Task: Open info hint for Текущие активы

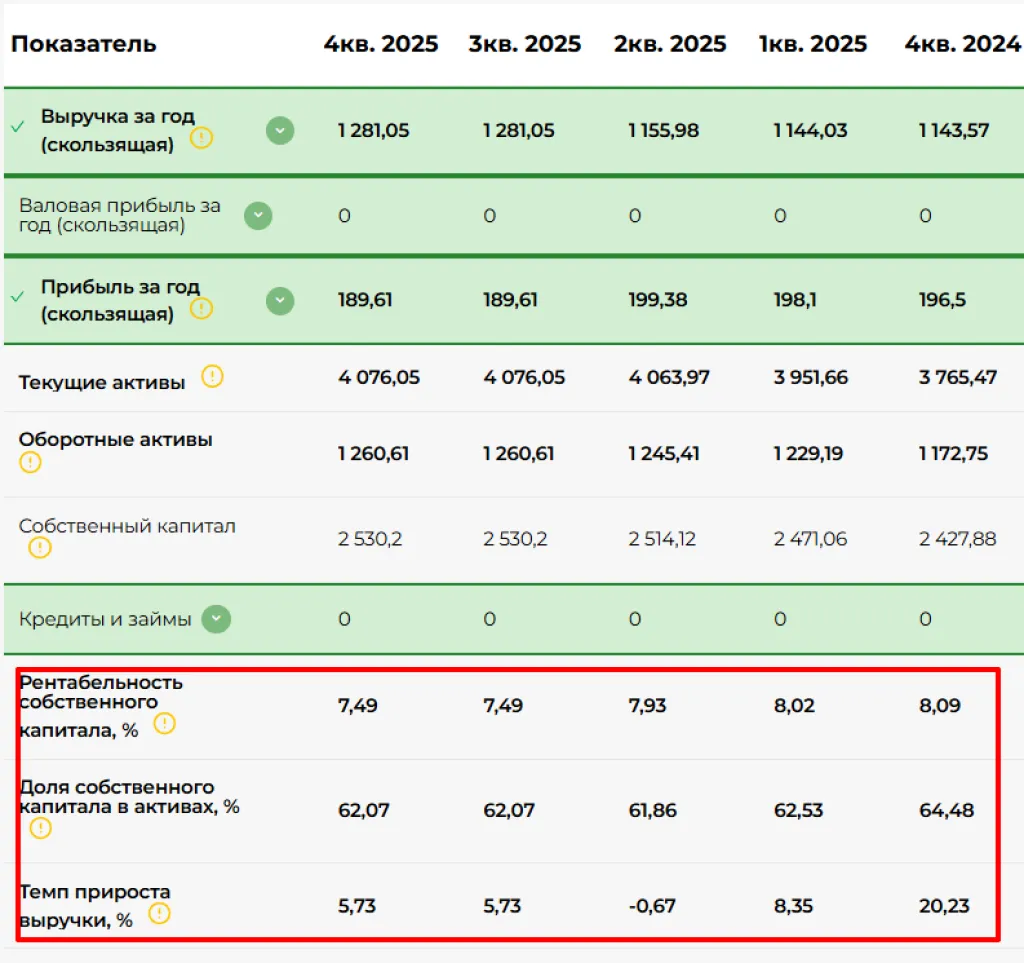Action: pos(212,377)
